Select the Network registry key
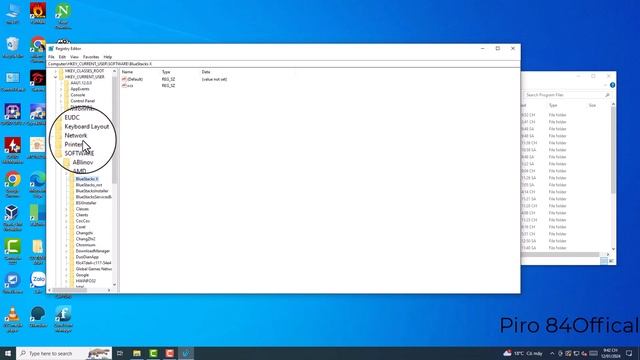 pos(76,136)
